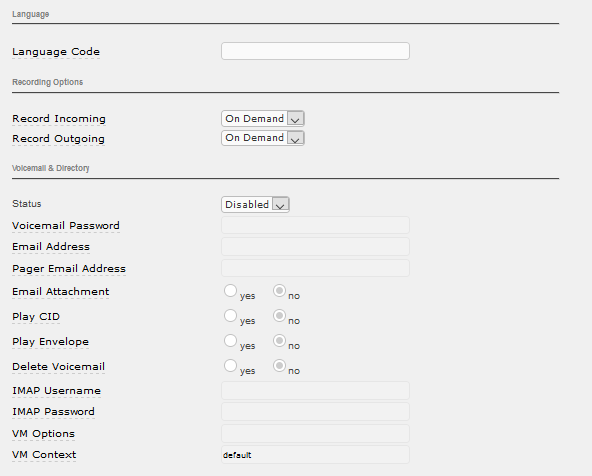Click the Pager Email Address field
Viewport: 592px width, 476px height.
(x=315, y=268)
